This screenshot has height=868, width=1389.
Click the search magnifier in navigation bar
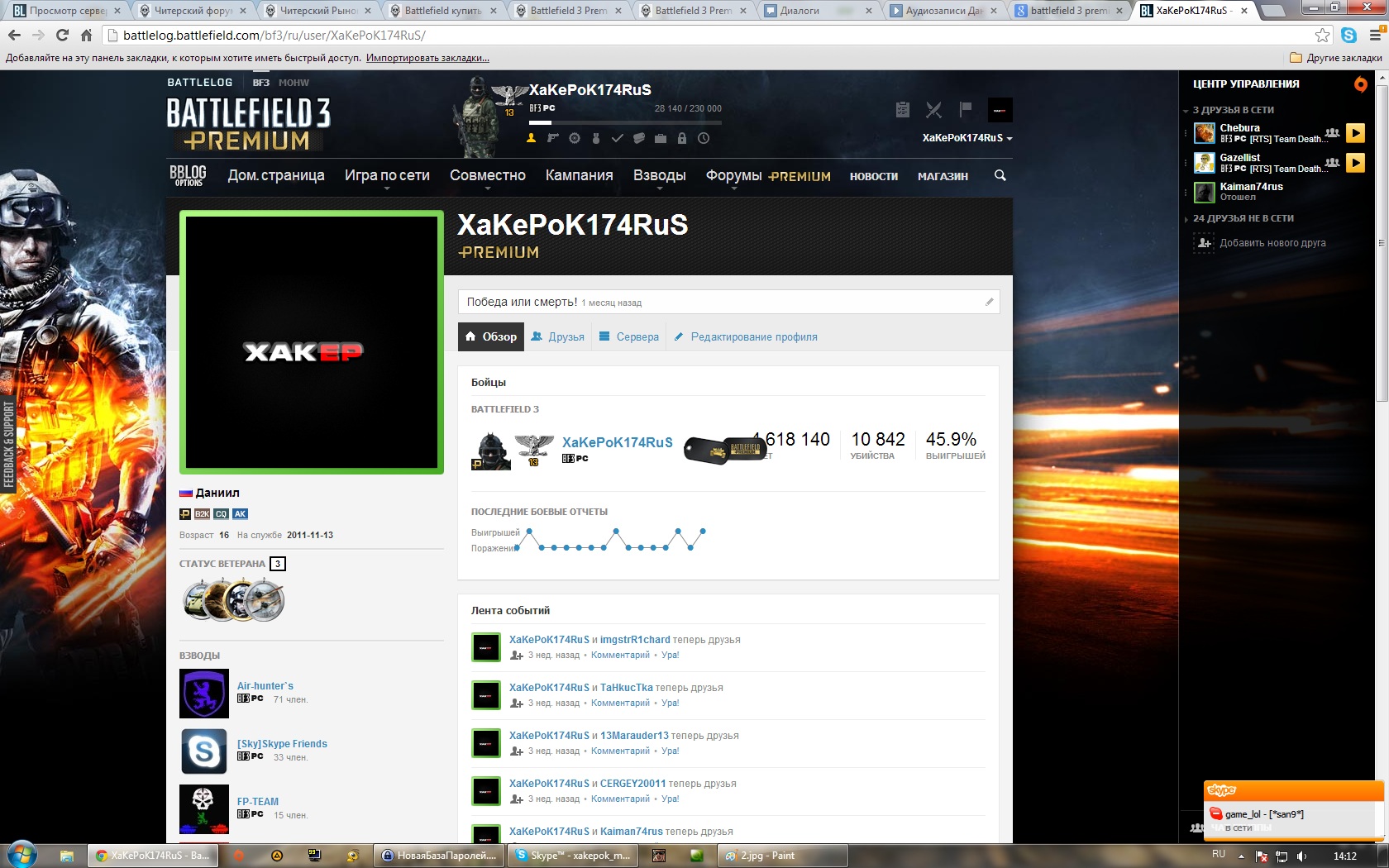pyautogui.click(x=1000, y=175)
